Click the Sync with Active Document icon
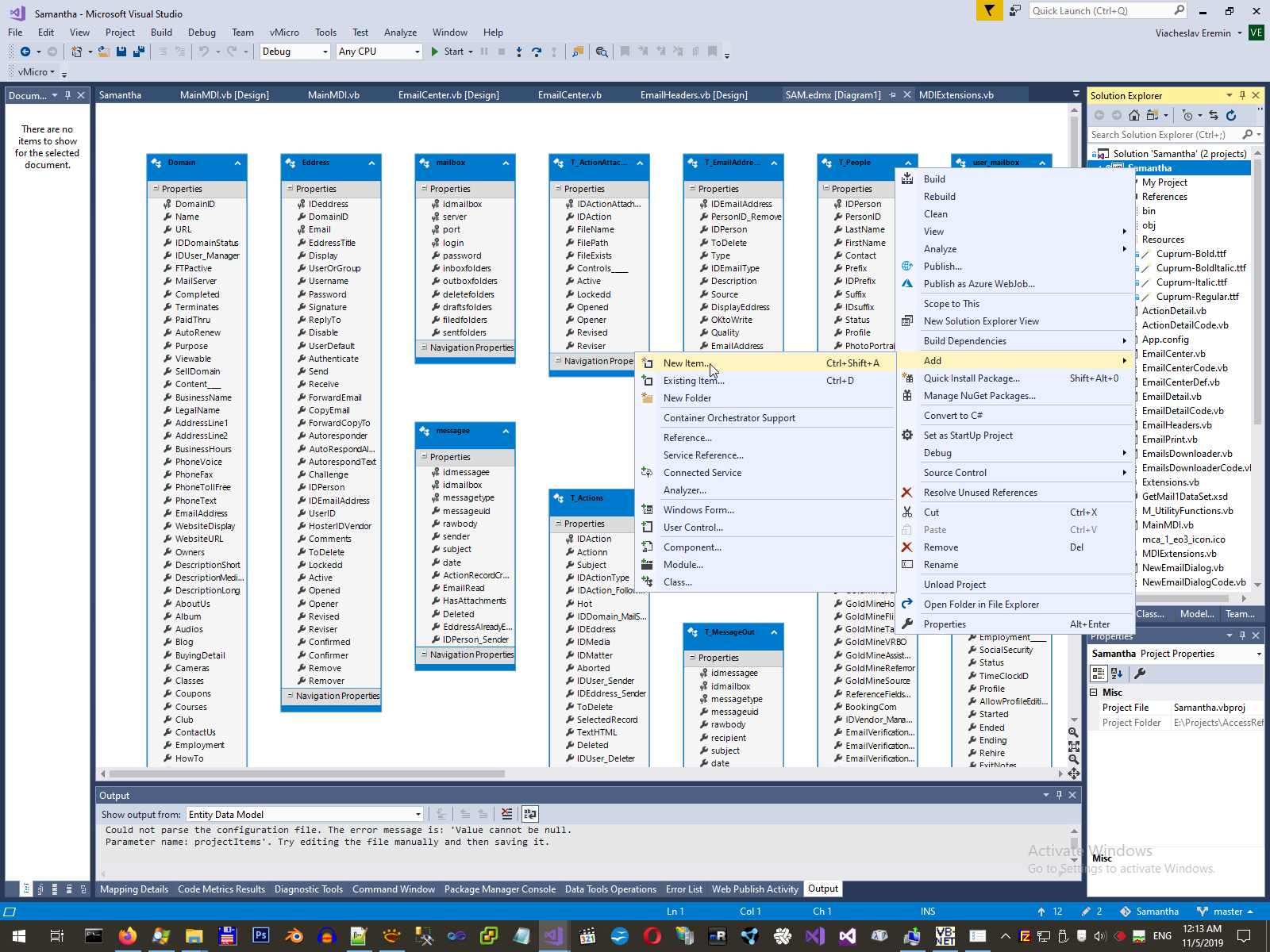1270x952 pixels. [1214, 115]
